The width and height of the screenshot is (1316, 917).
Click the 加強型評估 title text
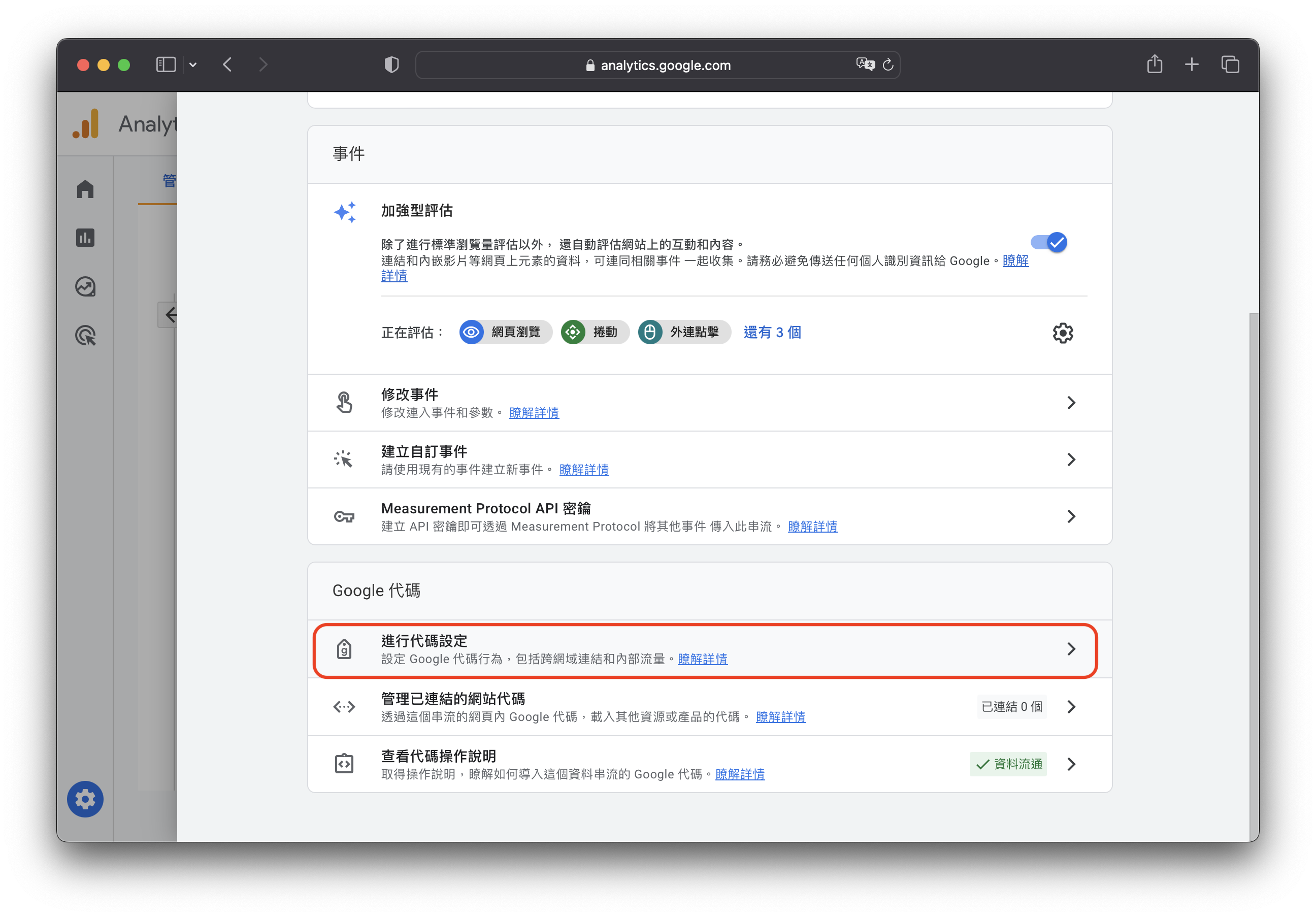coord(417,210)
